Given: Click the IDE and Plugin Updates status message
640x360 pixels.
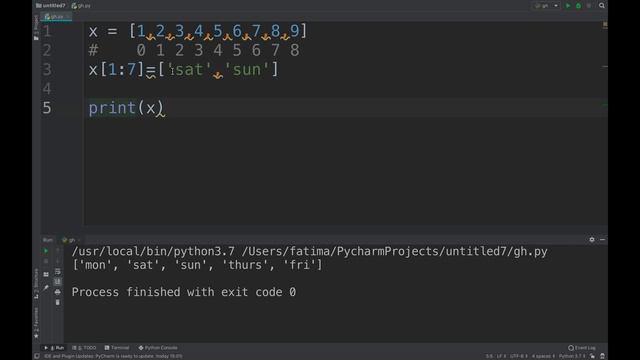Looking at the screenshot, I should coord(113,356).
